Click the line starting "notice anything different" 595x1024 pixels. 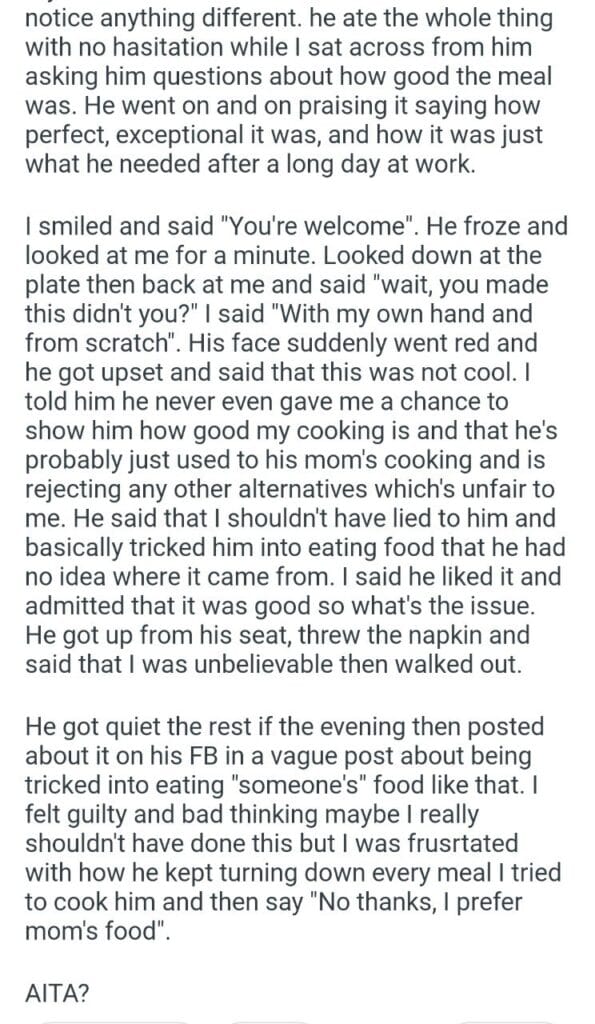(289, 18)
